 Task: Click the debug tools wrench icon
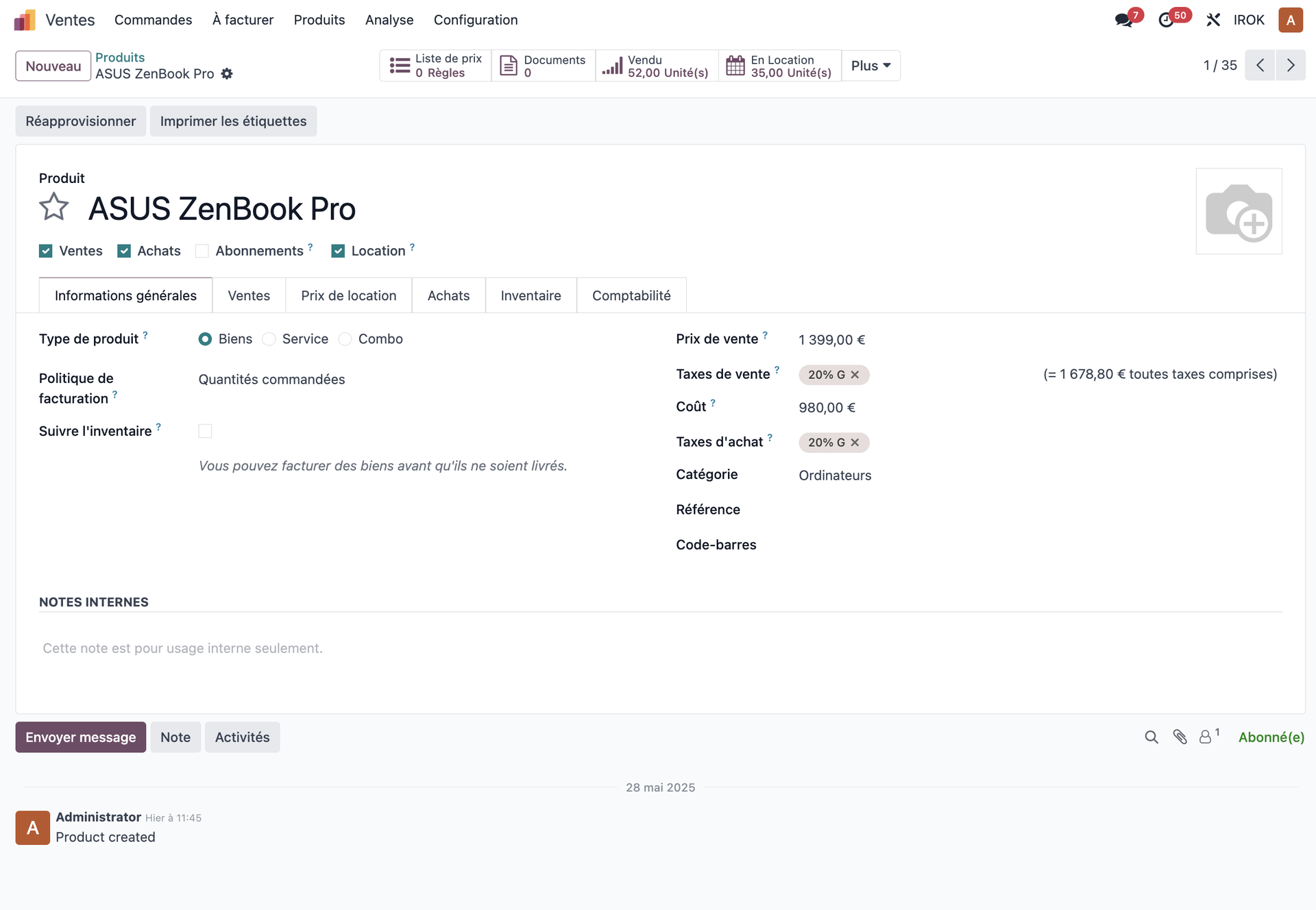tap(1213, 20)
